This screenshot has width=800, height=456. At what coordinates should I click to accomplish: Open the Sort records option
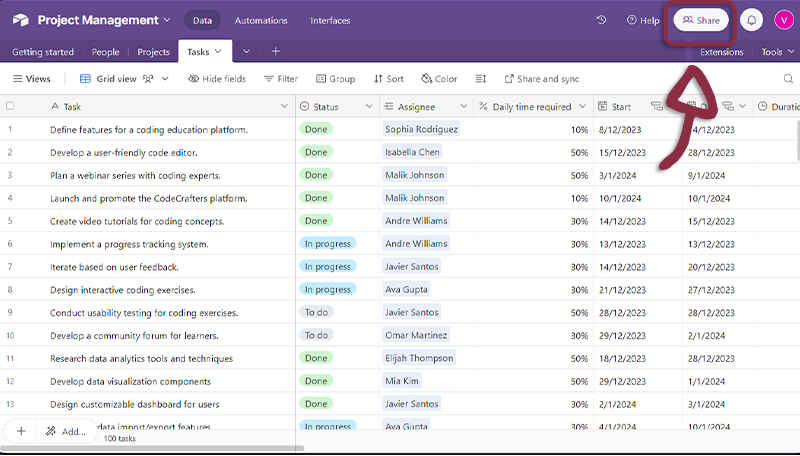point(389,79)
